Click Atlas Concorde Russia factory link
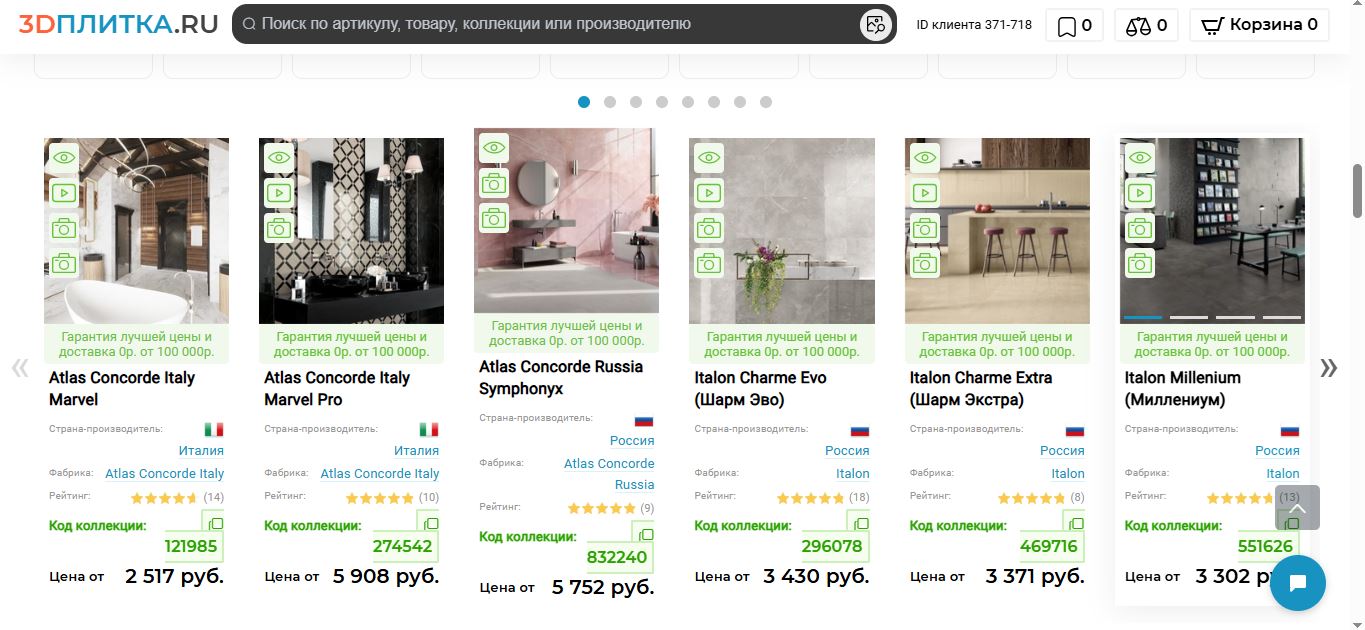This screenshot has width=1365, height=630. (x=609, y=474)
